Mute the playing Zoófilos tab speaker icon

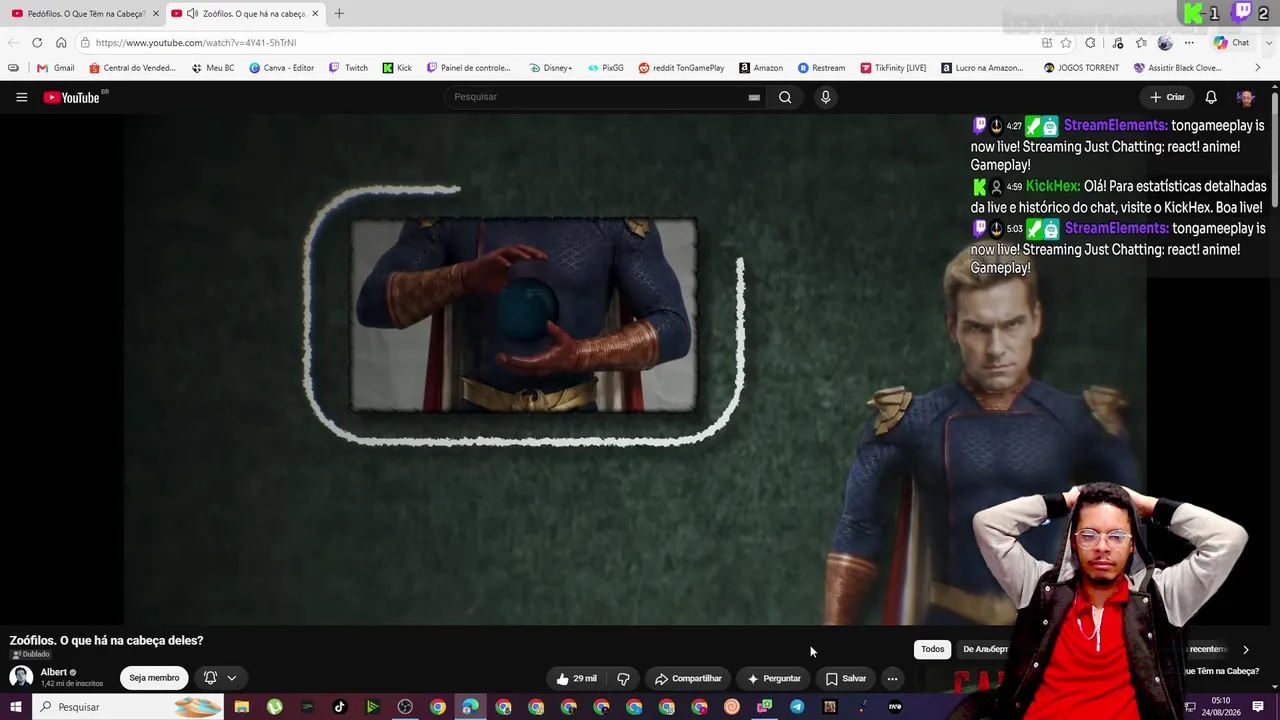[x=191, y=13]
